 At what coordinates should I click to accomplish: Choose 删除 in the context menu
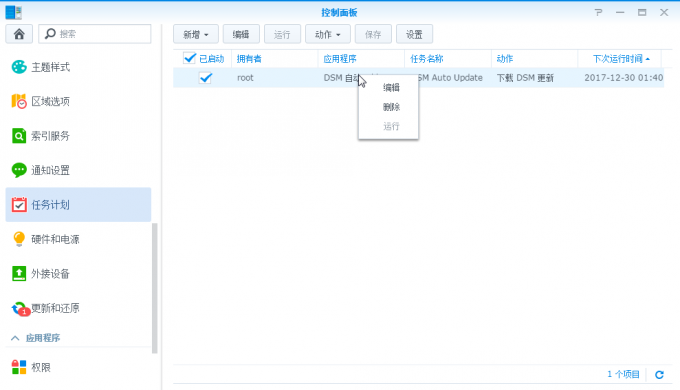391,107
